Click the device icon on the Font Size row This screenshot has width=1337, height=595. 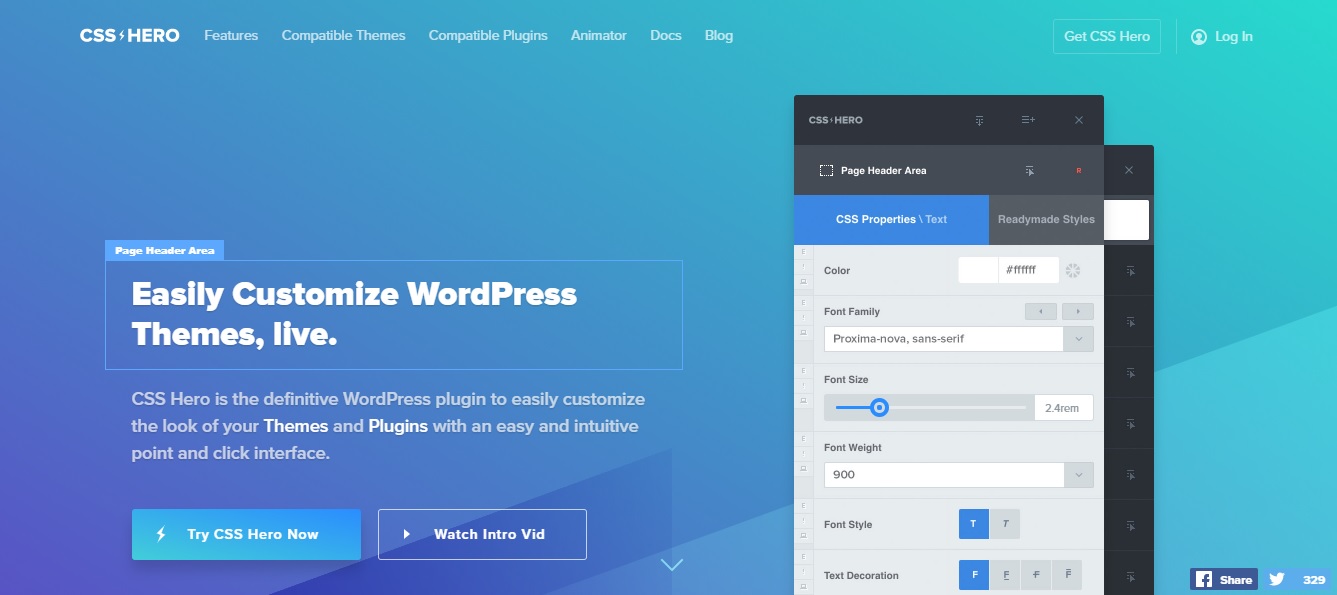click(x=802, y=401)
